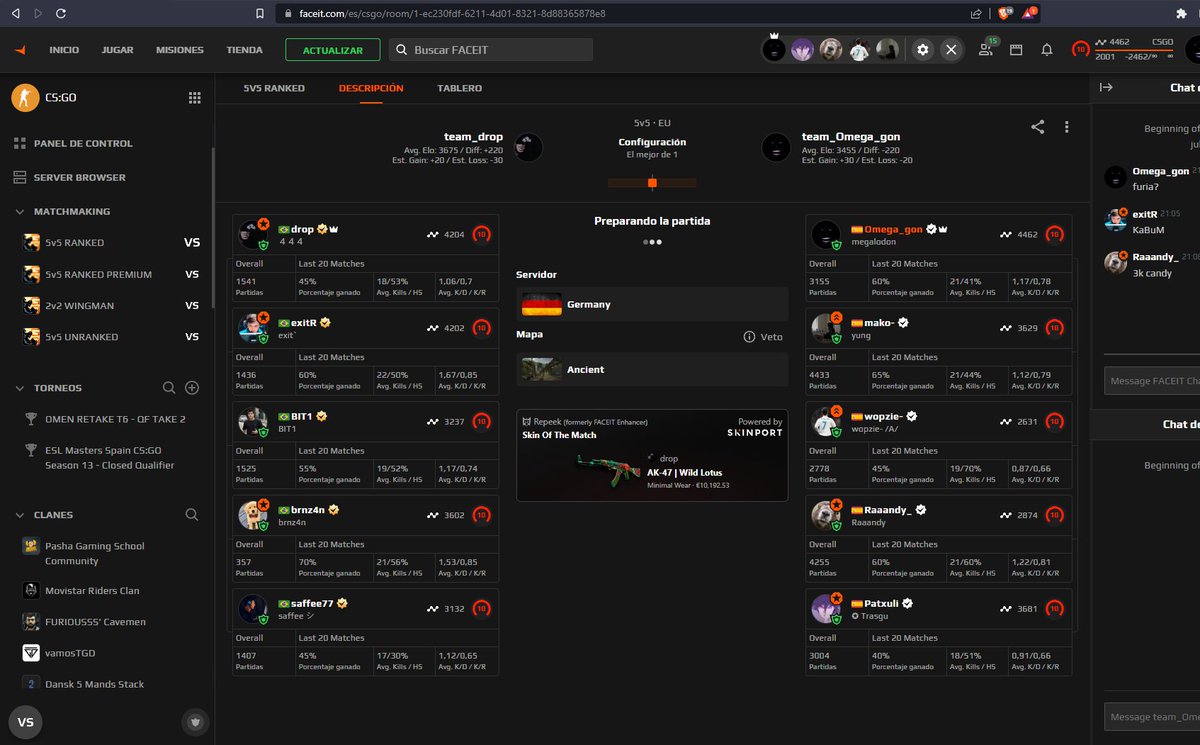Viewport: 1200px width, 745px height.
Task: Select the DESCRIPCIÓN tab
Action: (371, 88)
